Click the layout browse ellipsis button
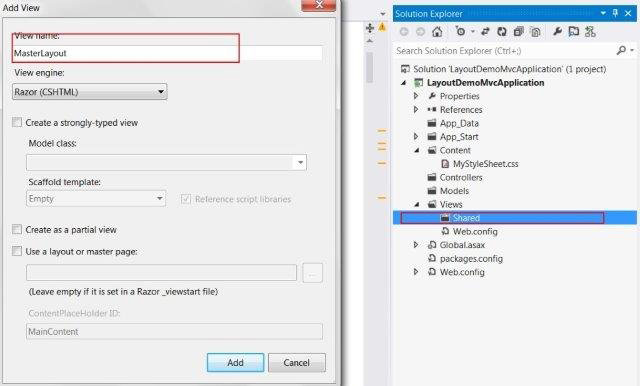 point(312,273)
